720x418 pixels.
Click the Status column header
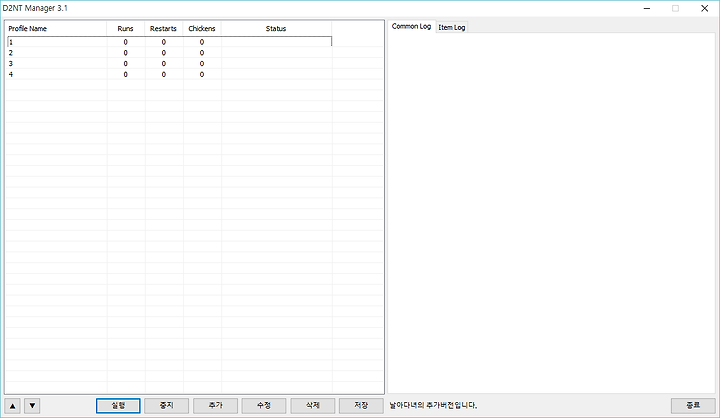(x=276, y=28)
